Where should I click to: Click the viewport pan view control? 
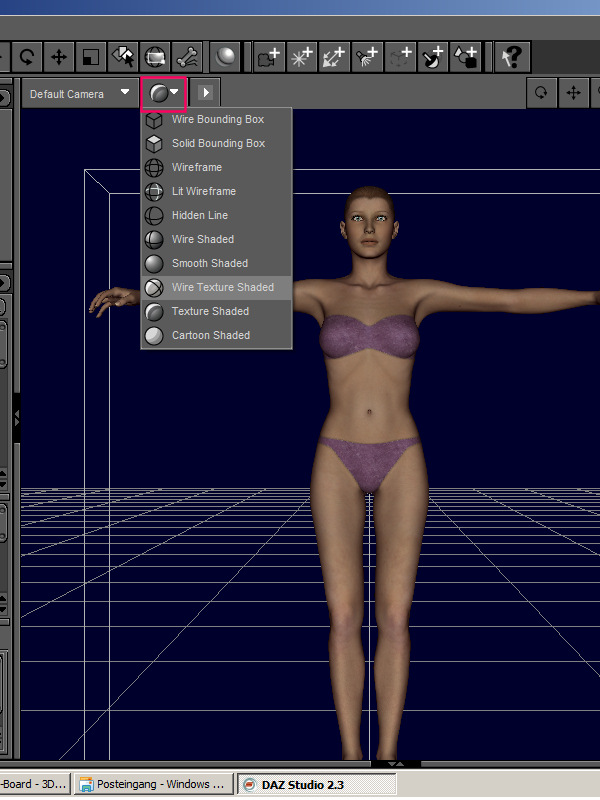coord(574,93)
